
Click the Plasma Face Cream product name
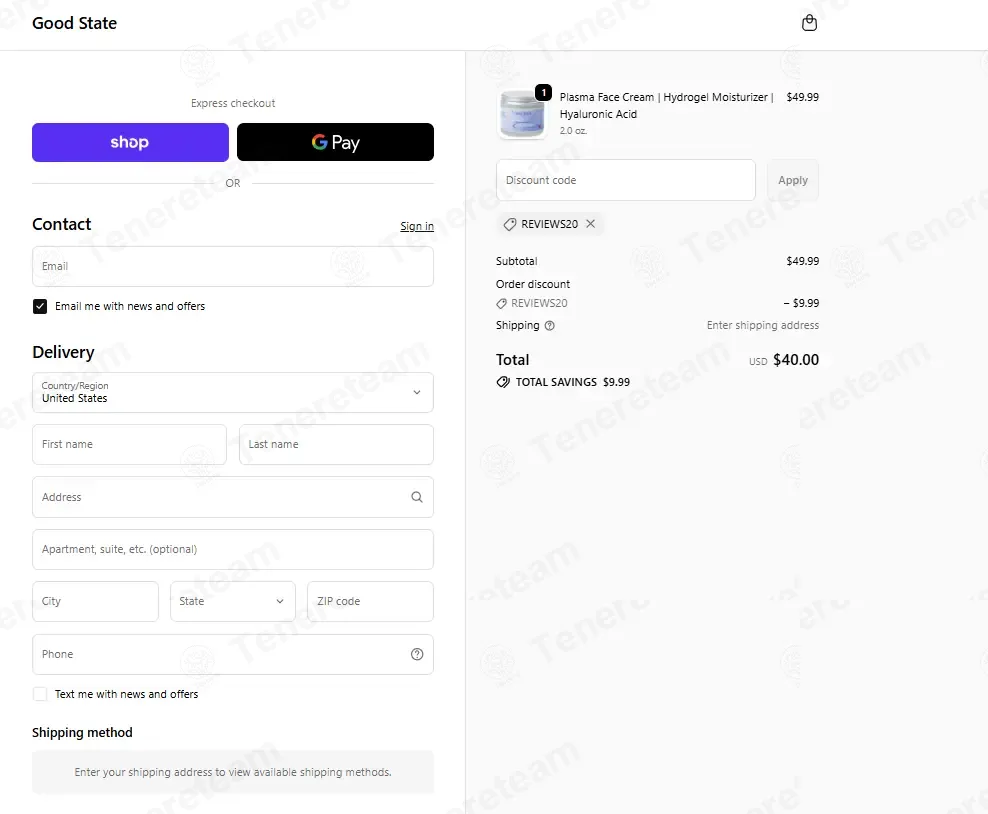[667, 105]
